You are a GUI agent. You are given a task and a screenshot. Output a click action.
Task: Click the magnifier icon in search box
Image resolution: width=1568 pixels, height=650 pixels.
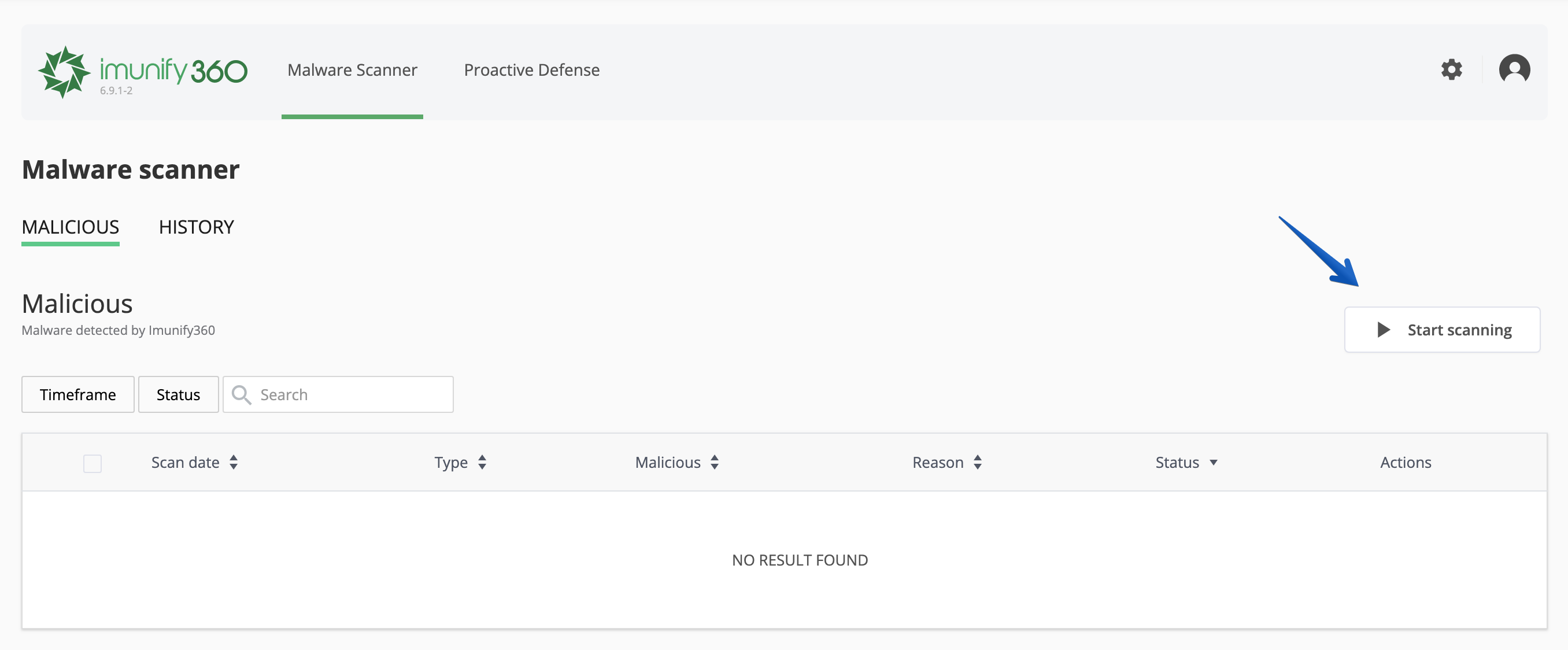[x=241, y=394]
